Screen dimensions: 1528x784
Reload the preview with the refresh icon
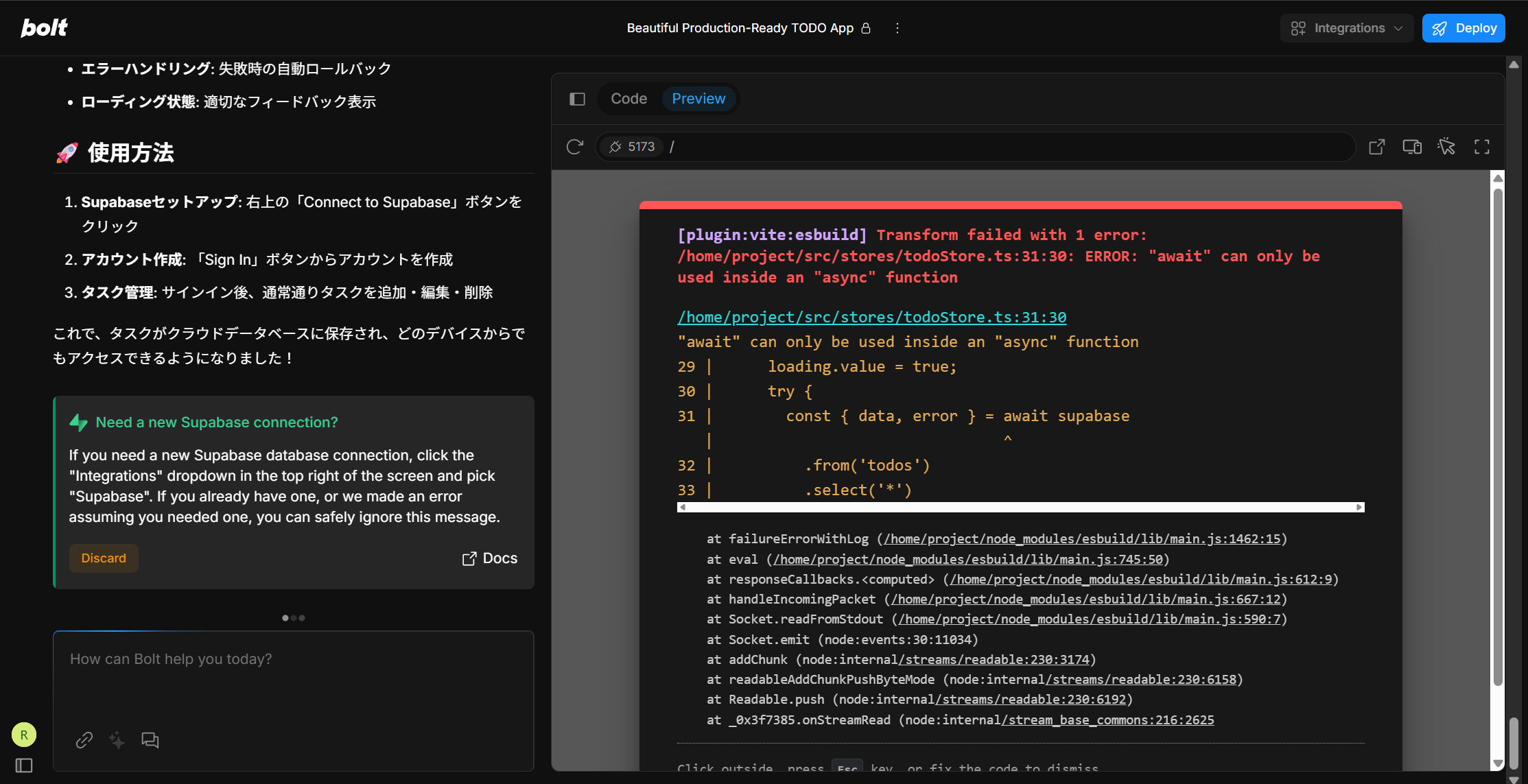[x=575, y=147]
